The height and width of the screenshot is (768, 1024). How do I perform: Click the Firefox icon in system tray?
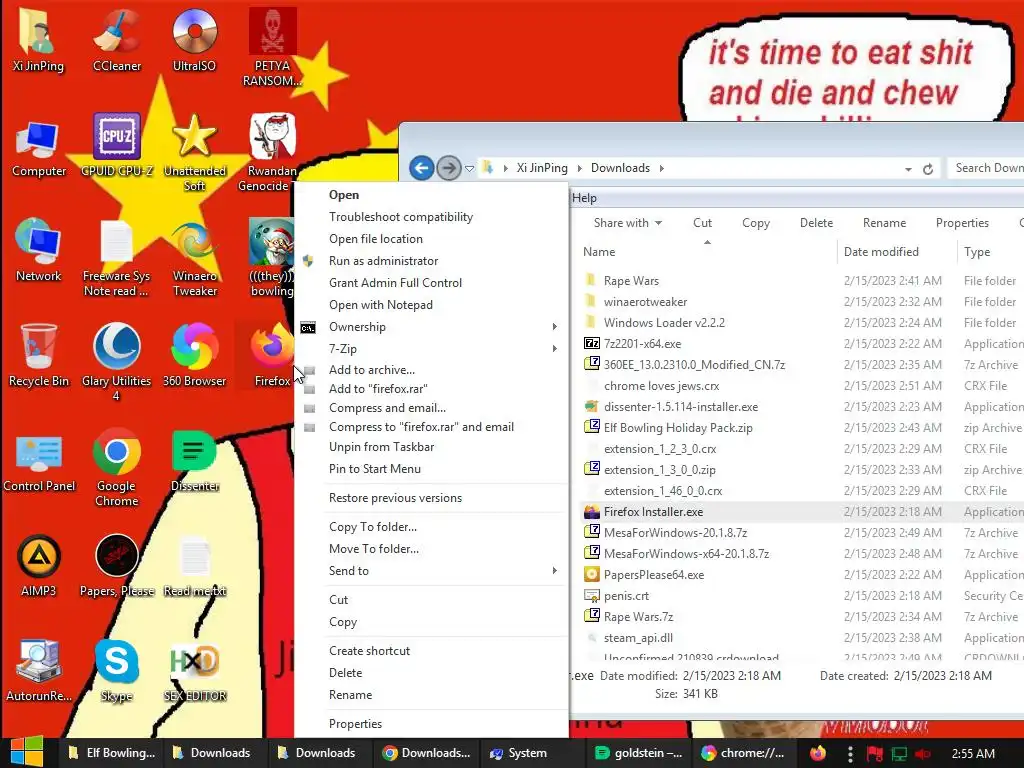(818, 753)
